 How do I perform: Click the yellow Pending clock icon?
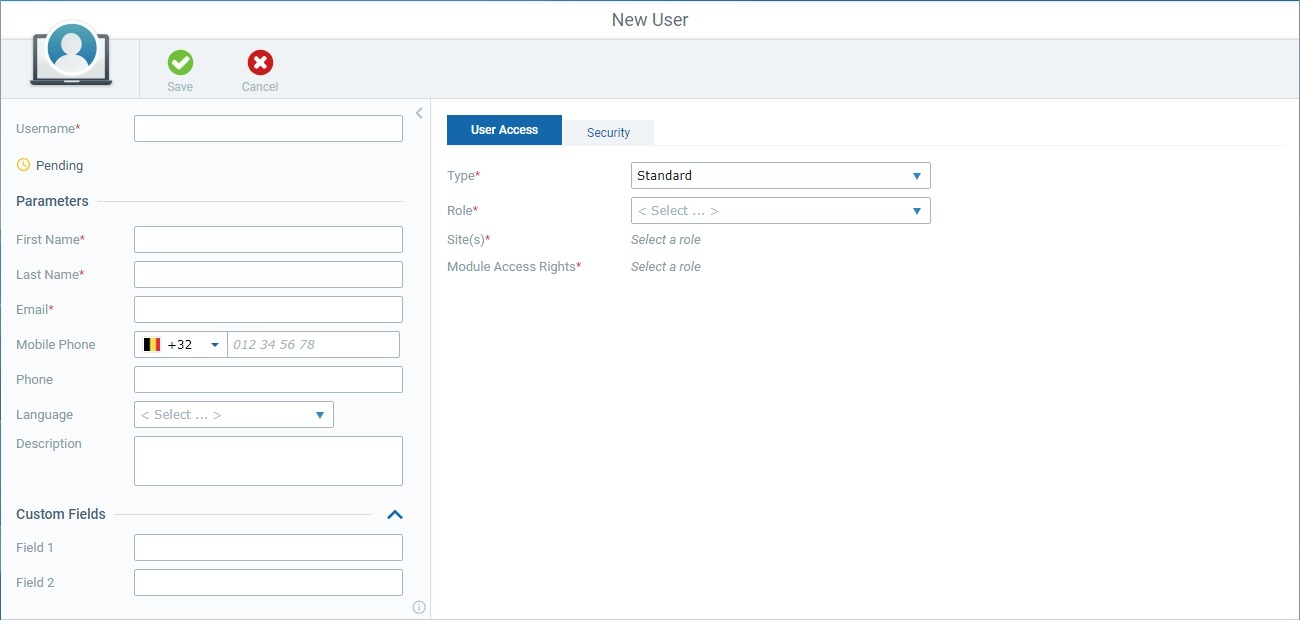24,165
